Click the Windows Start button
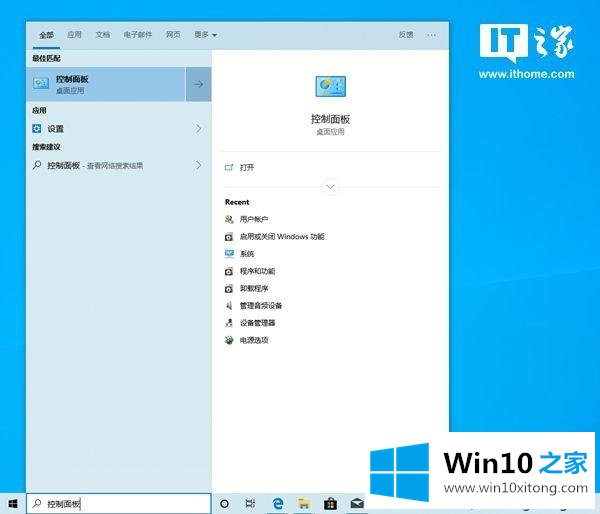Image resolution: width=600 pixels, height=514 pixels. point(13,504)
